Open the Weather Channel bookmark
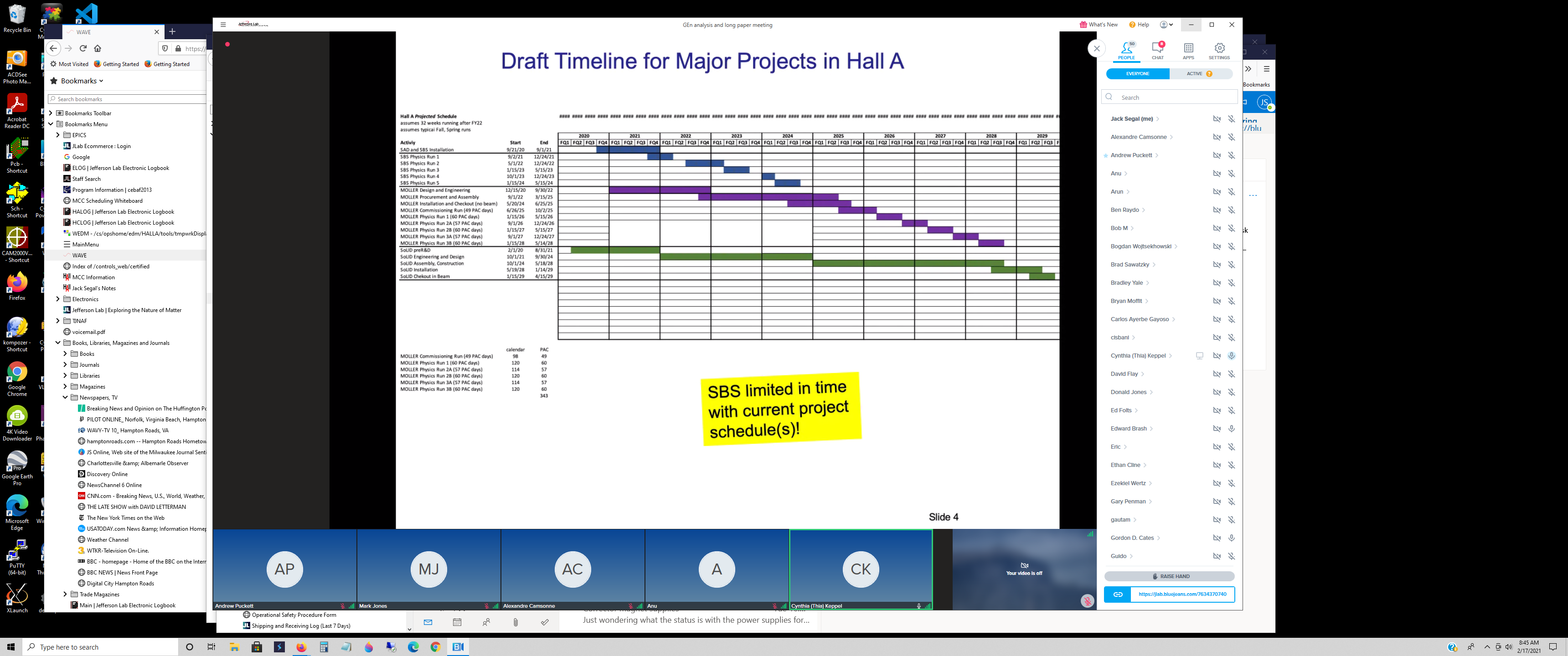The height and width of the screenshot is (656, 1568). click(x=103, y=540)
